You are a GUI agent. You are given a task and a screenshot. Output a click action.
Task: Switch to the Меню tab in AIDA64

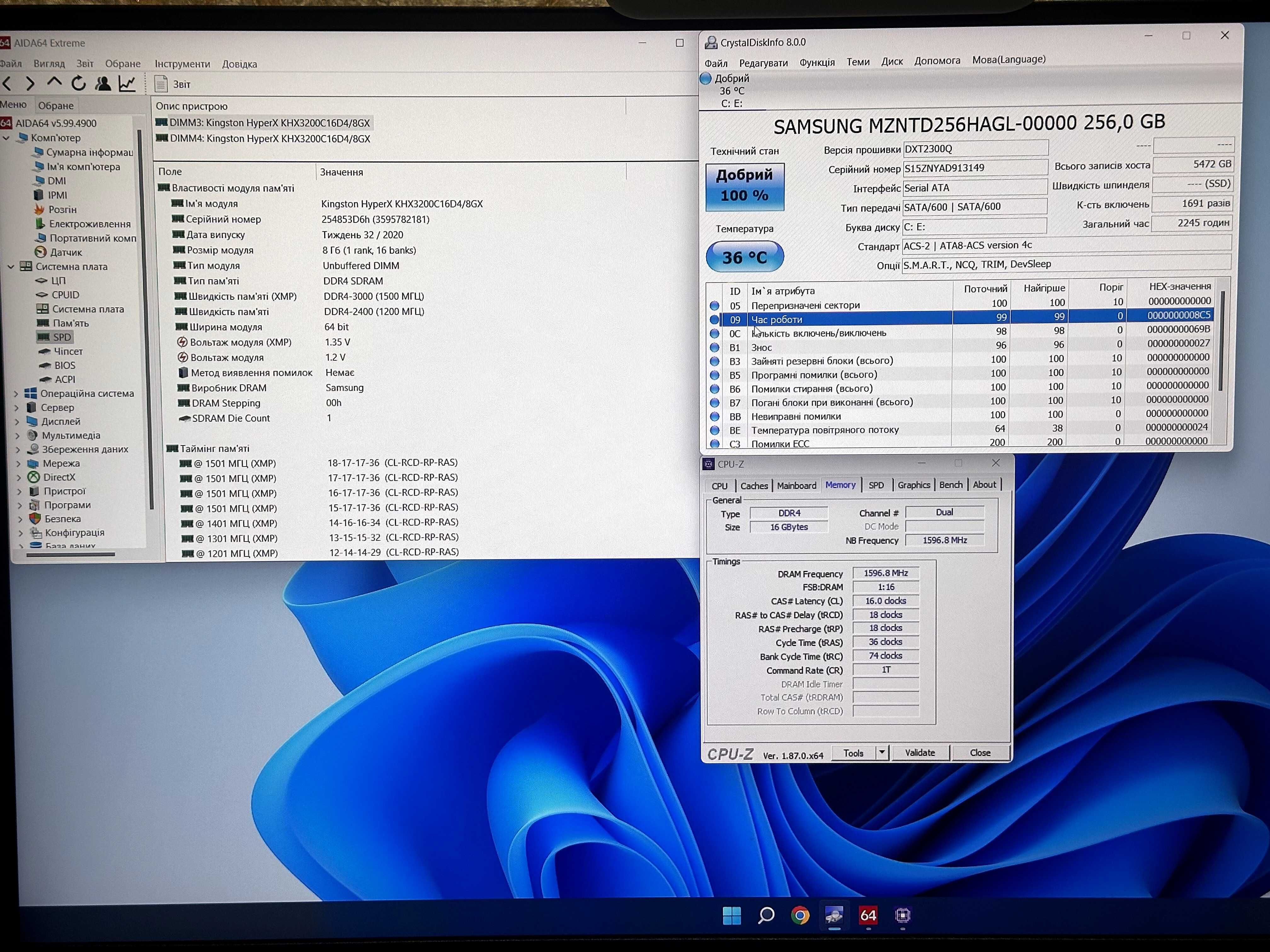click(x=13, y=105)
